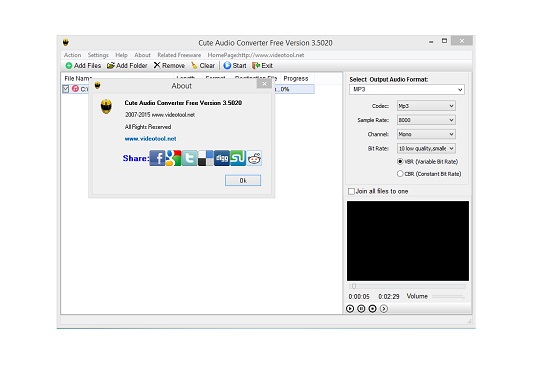Start the conversion with the Start button

235,66
